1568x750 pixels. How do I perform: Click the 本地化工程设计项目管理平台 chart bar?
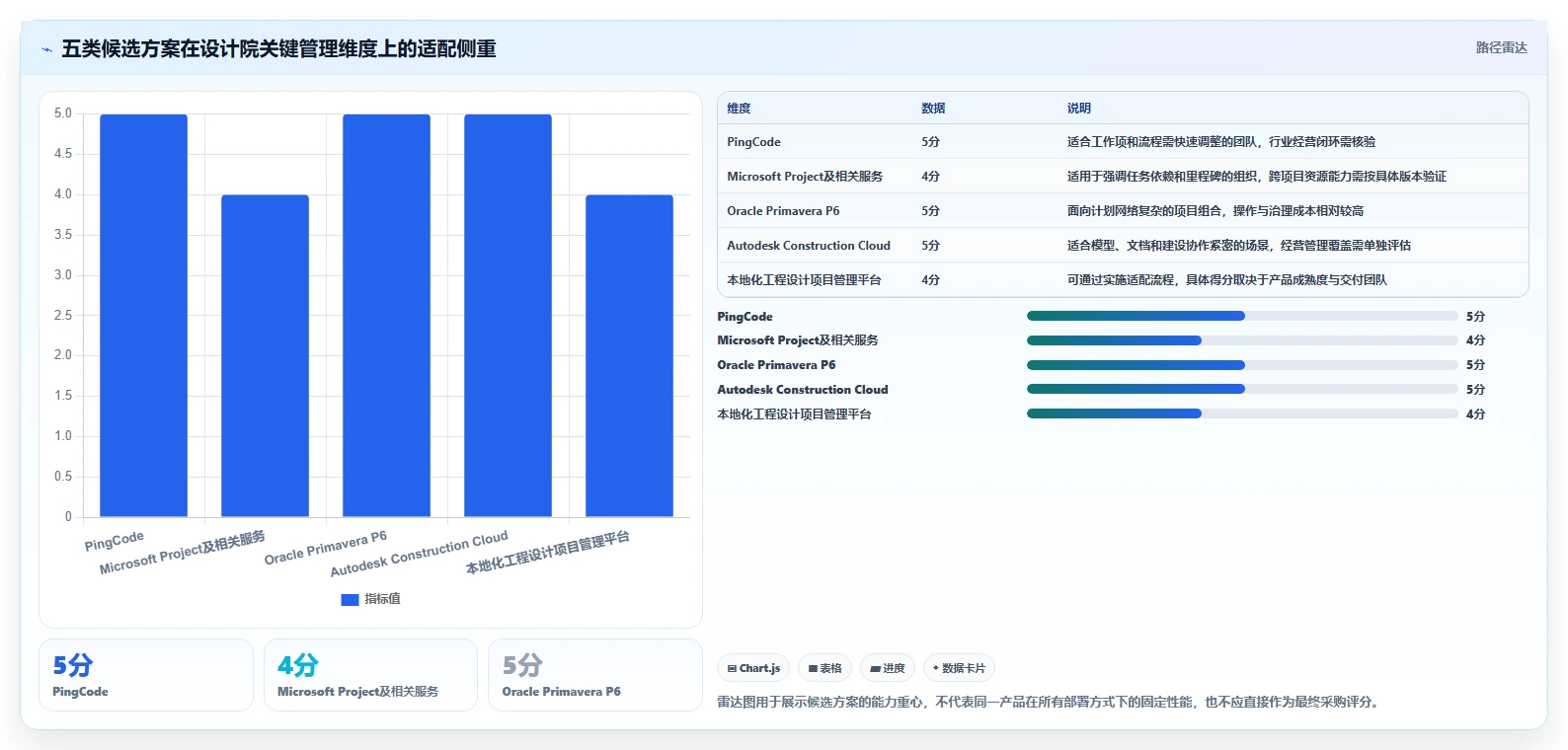coord(629,355)
